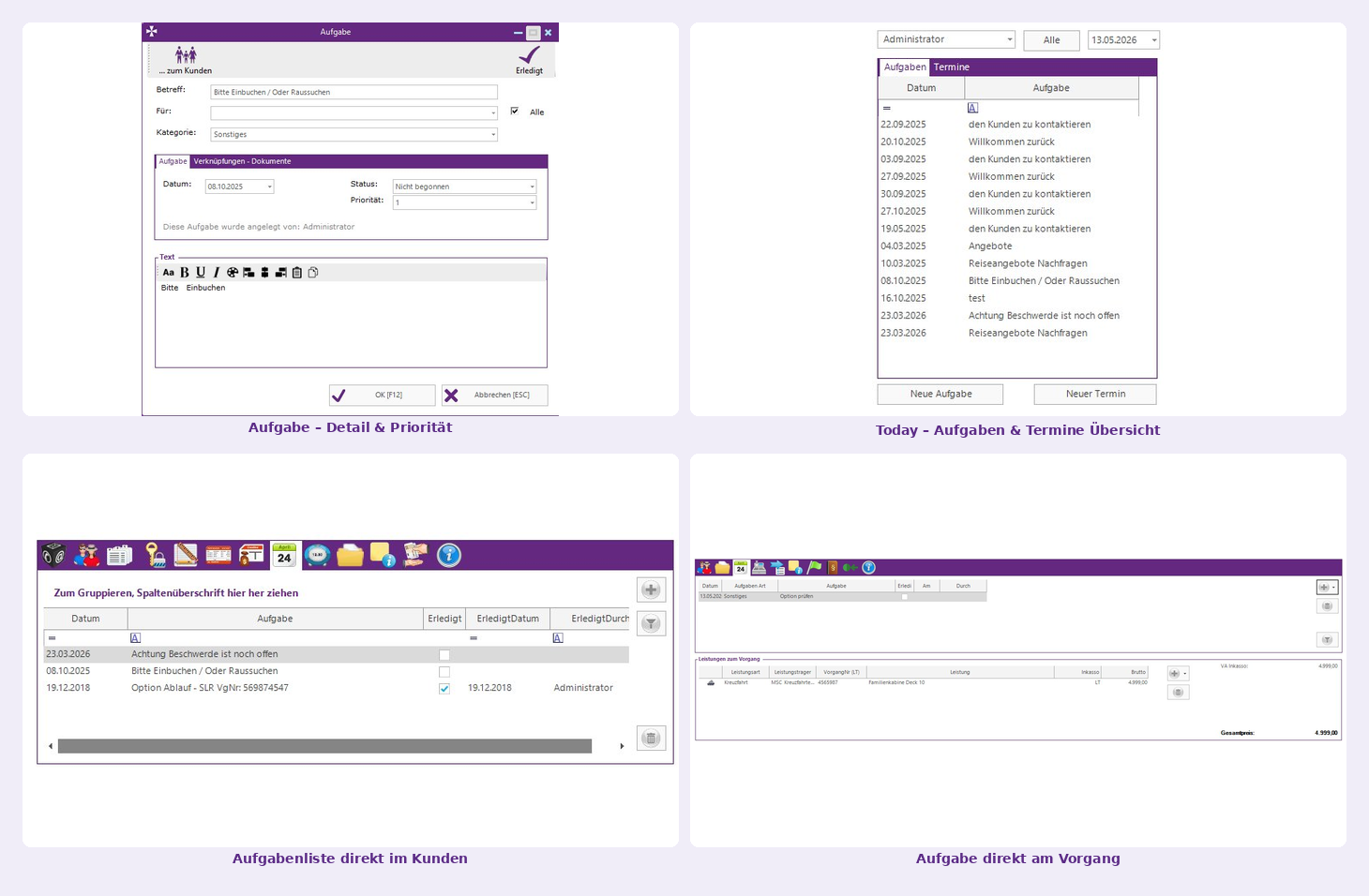1369x896 pixels.
Task: Open the key and padlock icon in the customer toolbar
Action: pos(155,555)
